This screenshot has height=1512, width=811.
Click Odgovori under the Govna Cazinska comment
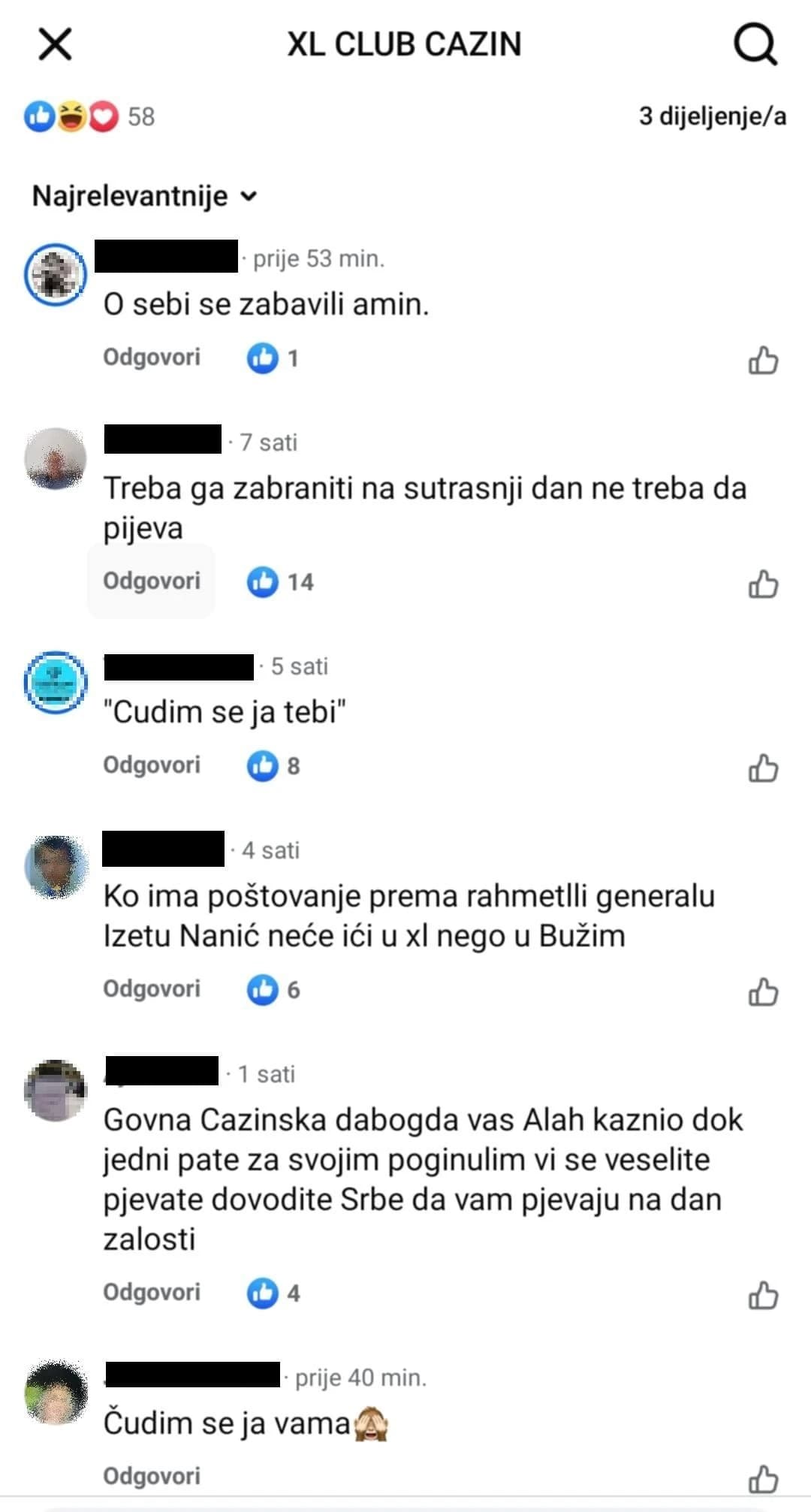coord(152,1292)
